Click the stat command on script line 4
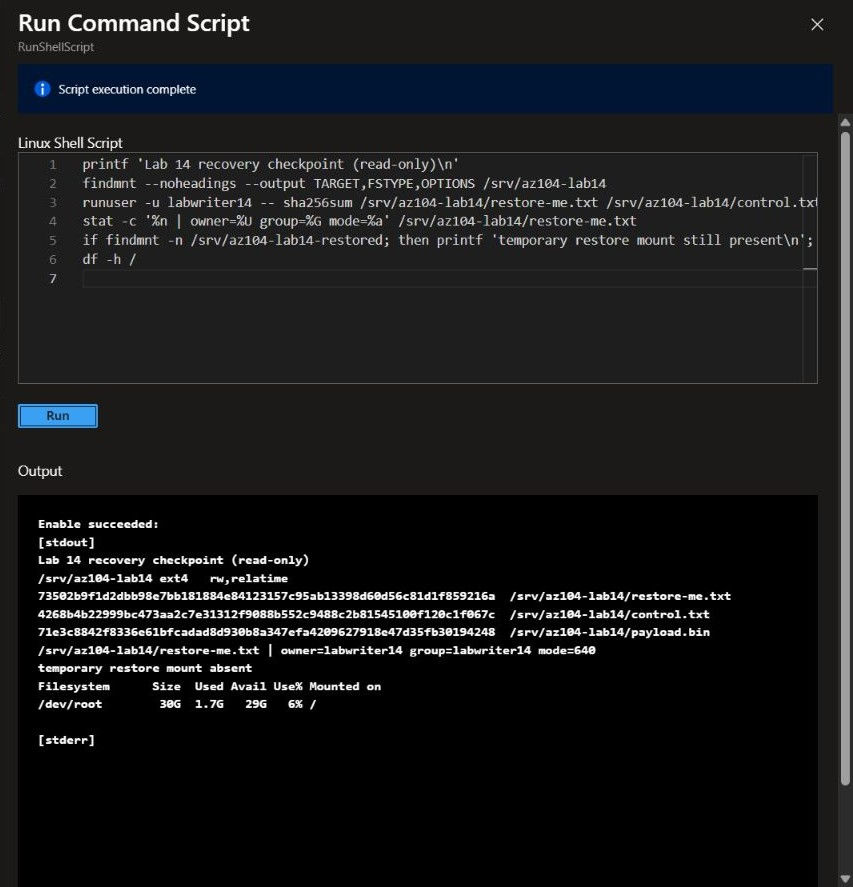 (x=359, y=221)
